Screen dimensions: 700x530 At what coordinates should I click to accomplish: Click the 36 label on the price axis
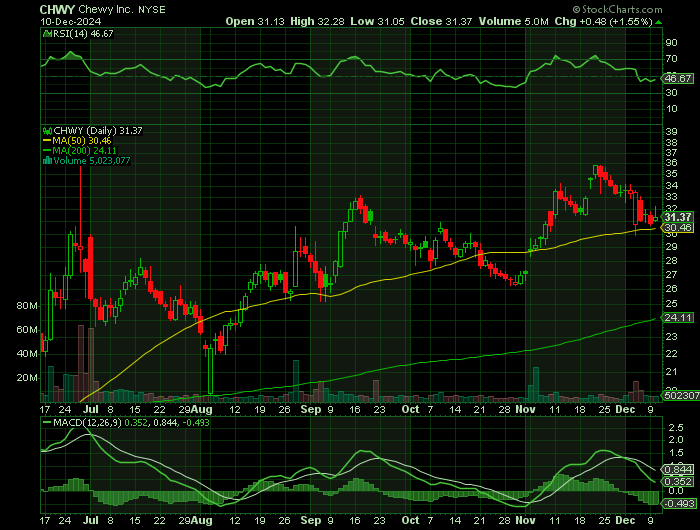[671, 163]
